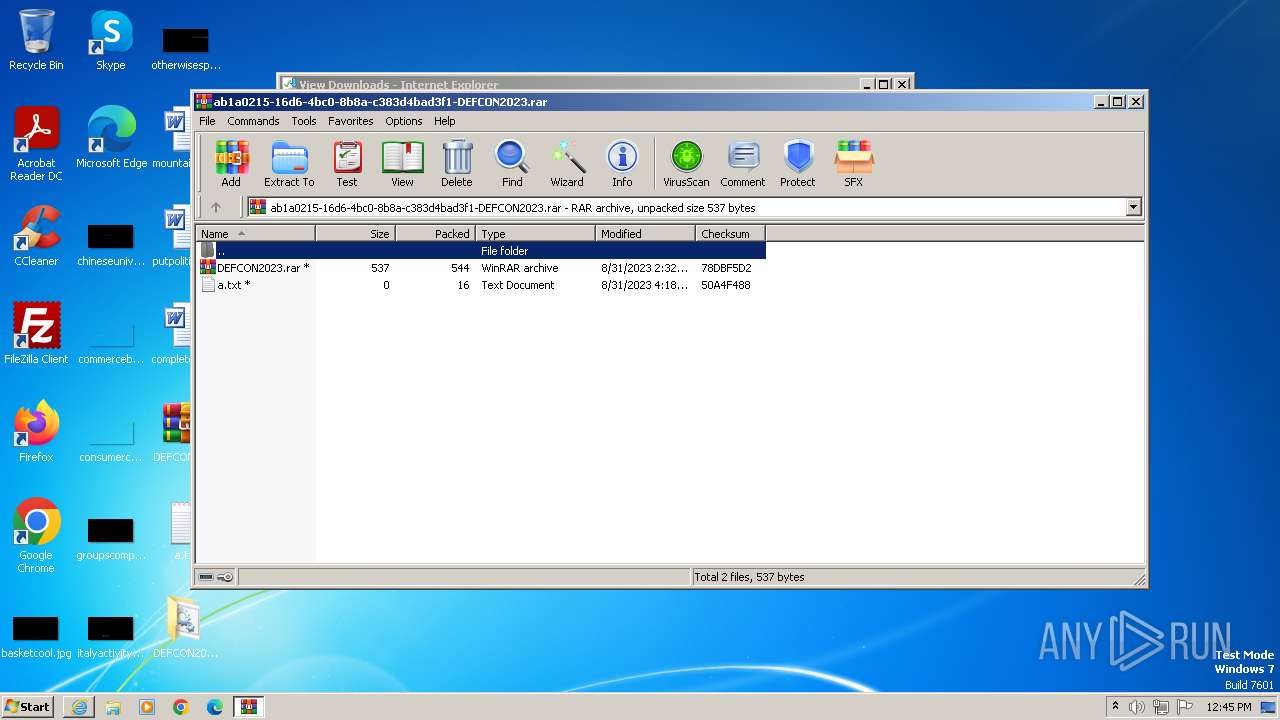
Task: Click the 'WinRAR archive' type cell
Action: coord(520,268)
